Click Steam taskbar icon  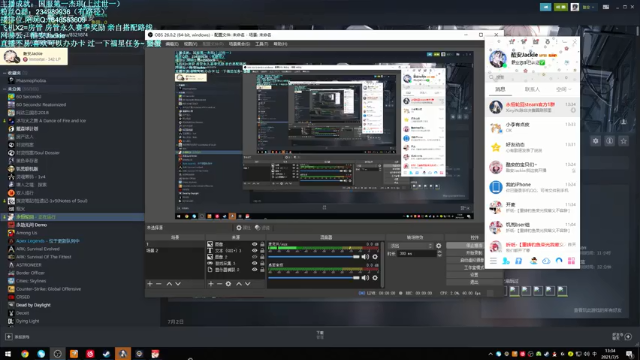[x=107, y=354]
